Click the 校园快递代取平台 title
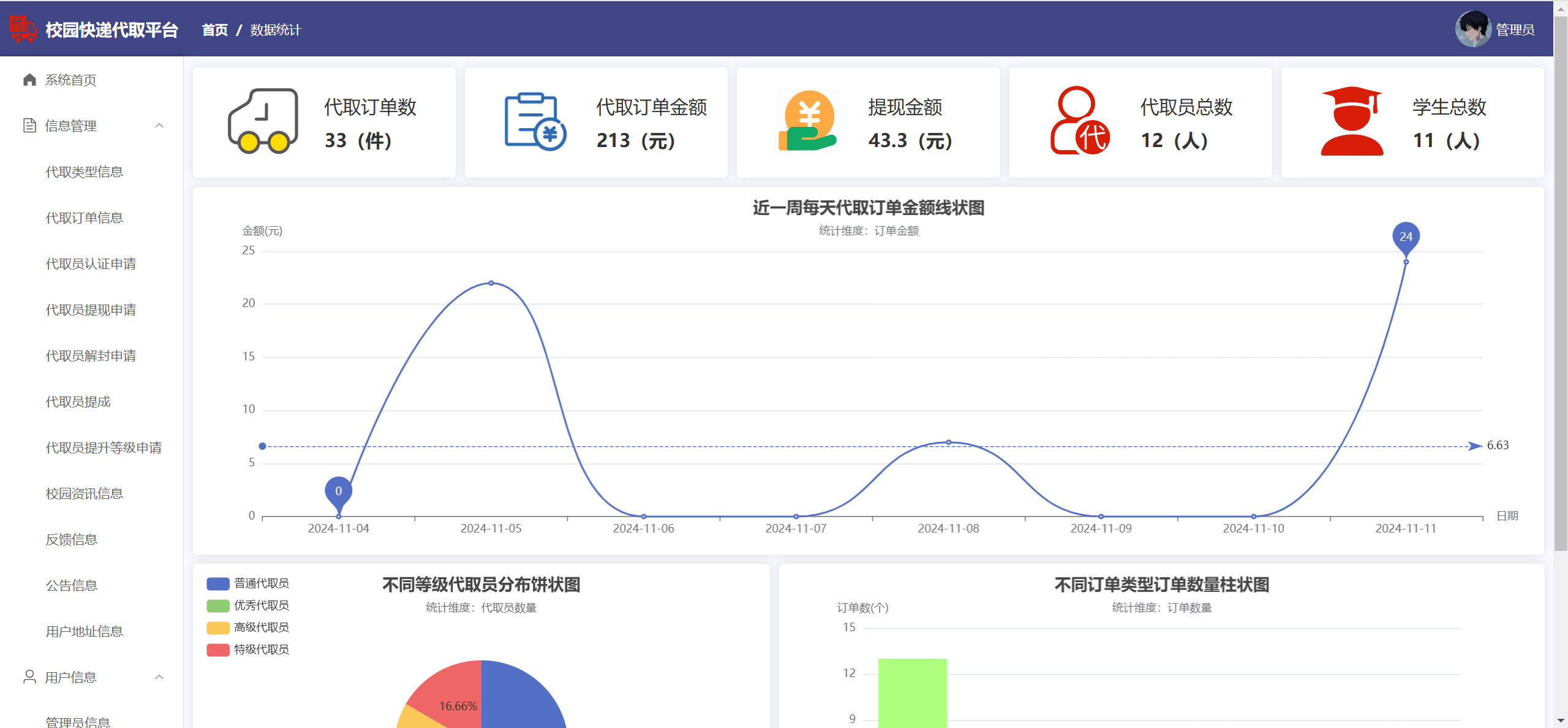The height and width of the screenshot is (728, 1568). (x=111, y=29)
